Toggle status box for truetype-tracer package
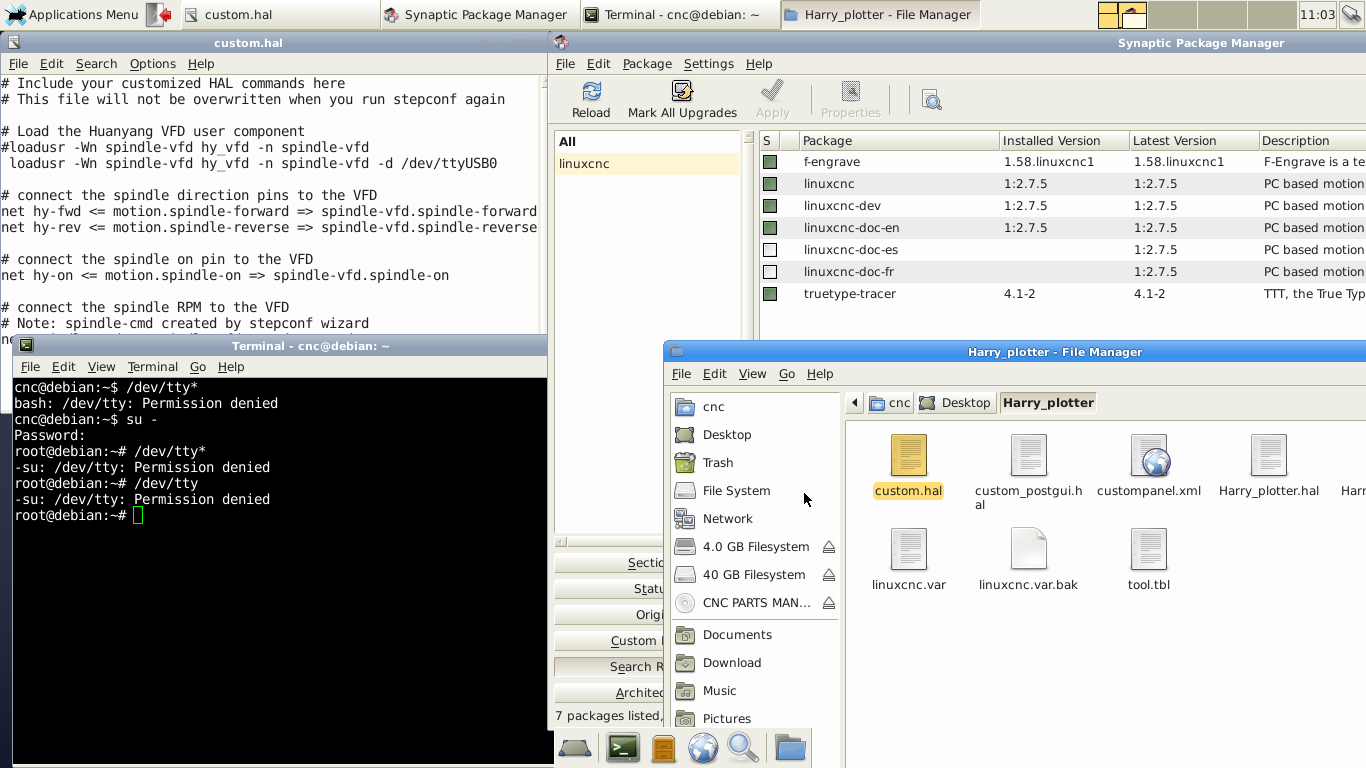 [x=770, y=293]
